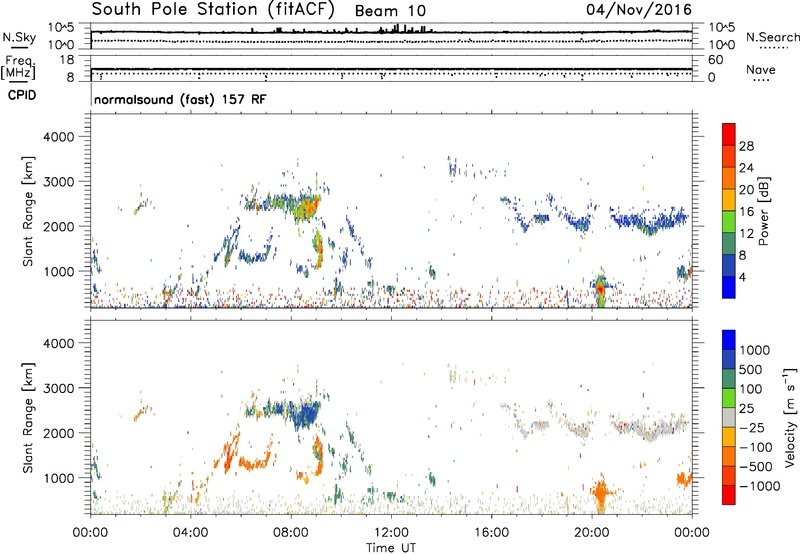Click the 'Beam 10' label
800x554 pixels.
pos(390,11)
